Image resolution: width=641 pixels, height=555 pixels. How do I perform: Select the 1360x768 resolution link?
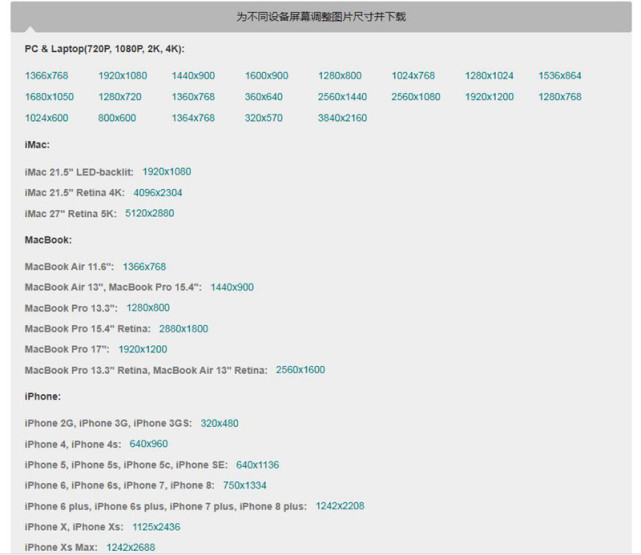193,97
